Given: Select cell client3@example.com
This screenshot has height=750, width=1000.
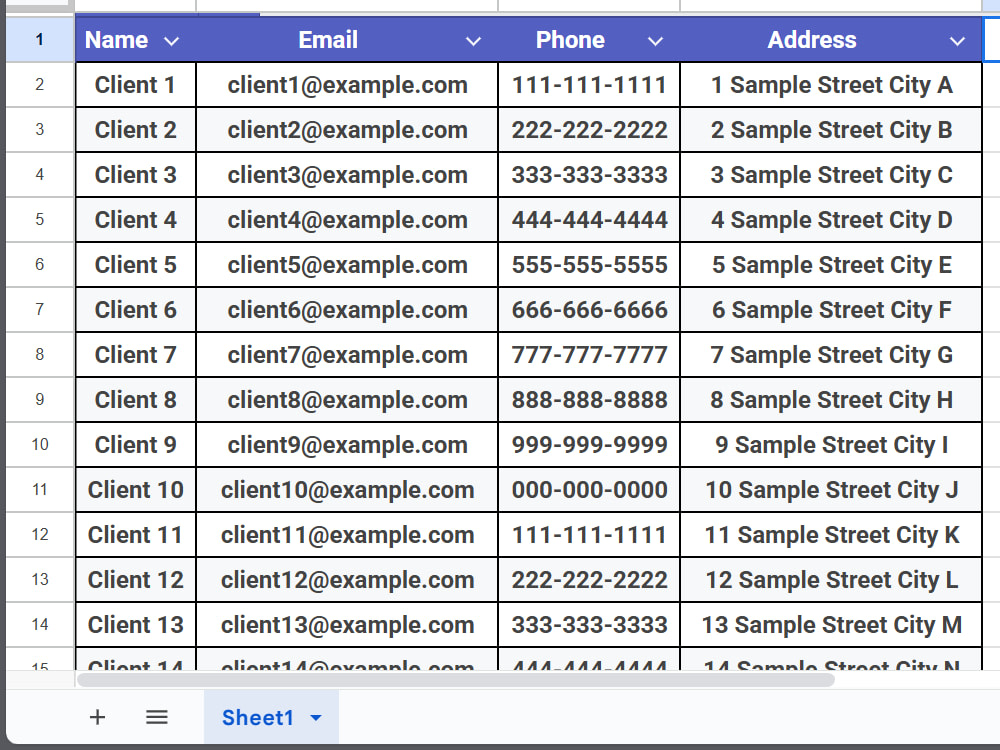Looking at the screenshot, I should tap(347, 175).
